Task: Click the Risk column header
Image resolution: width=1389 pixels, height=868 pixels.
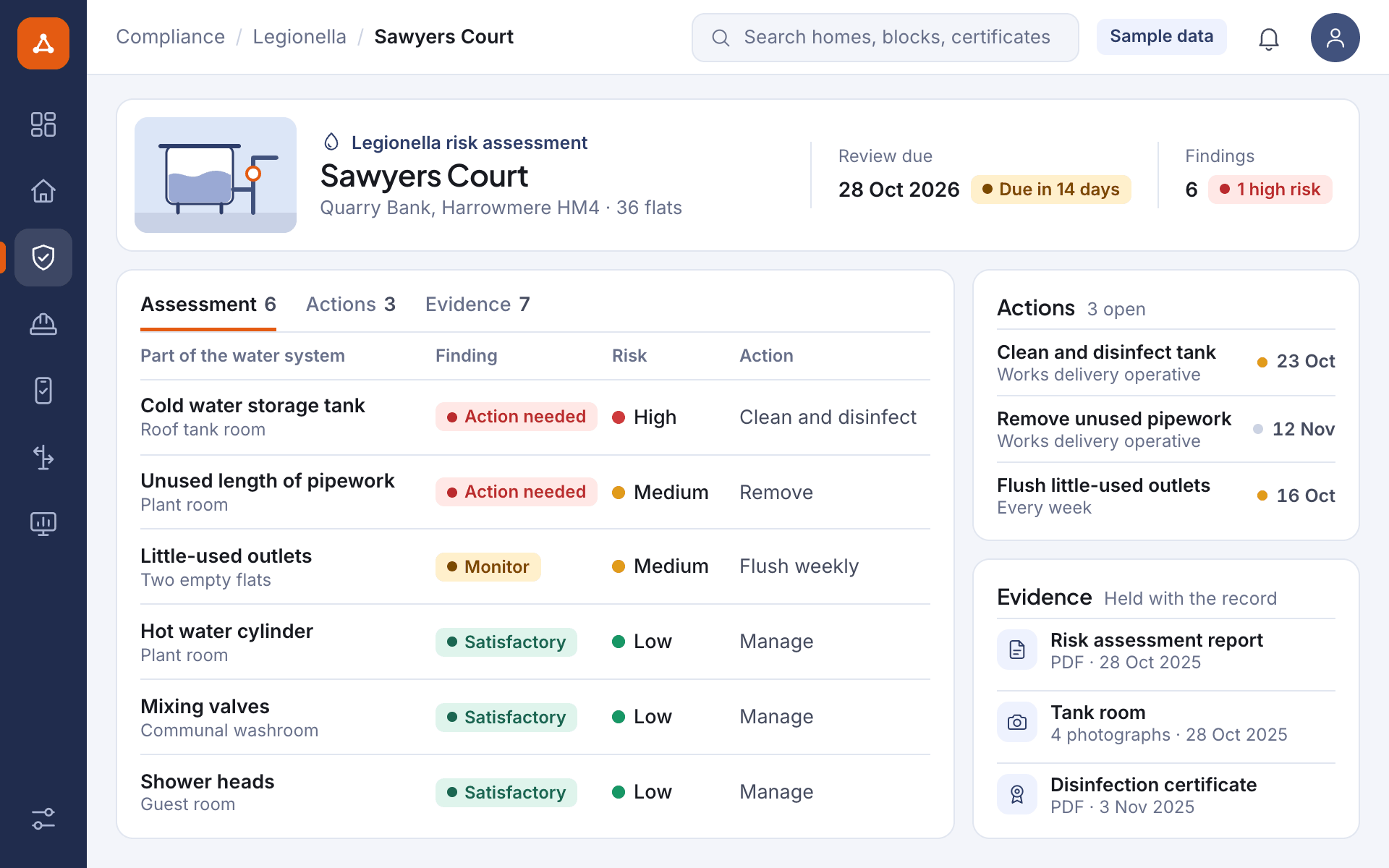Action: [x=629, y=356]
